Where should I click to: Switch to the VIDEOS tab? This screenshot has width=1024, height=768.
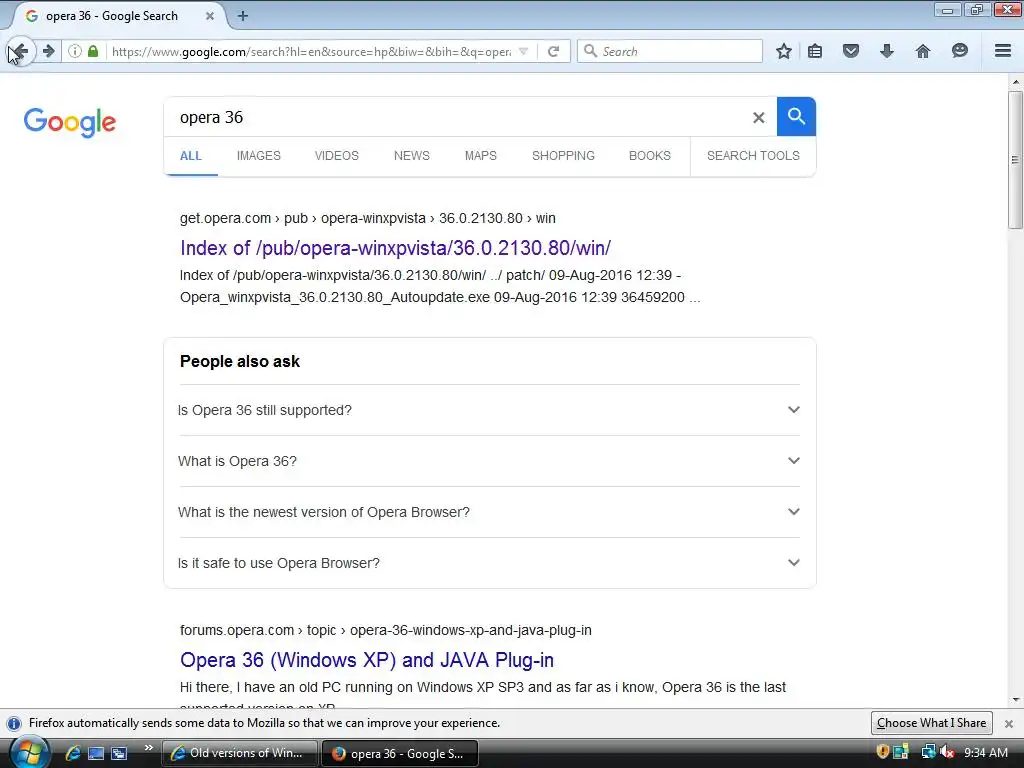point(337,156)
